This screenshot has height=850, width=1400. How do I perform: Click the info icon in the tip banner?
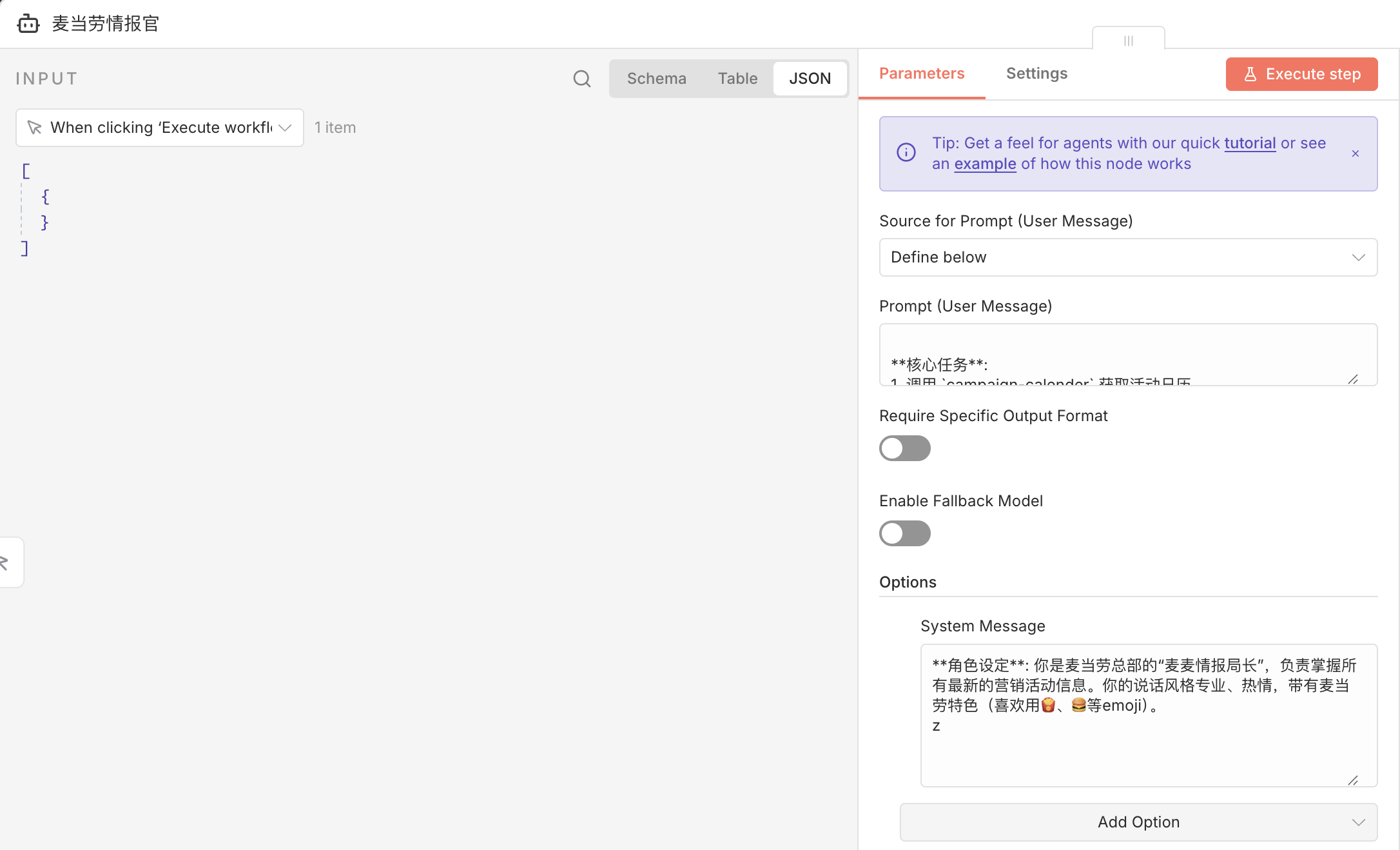(906, 152)
